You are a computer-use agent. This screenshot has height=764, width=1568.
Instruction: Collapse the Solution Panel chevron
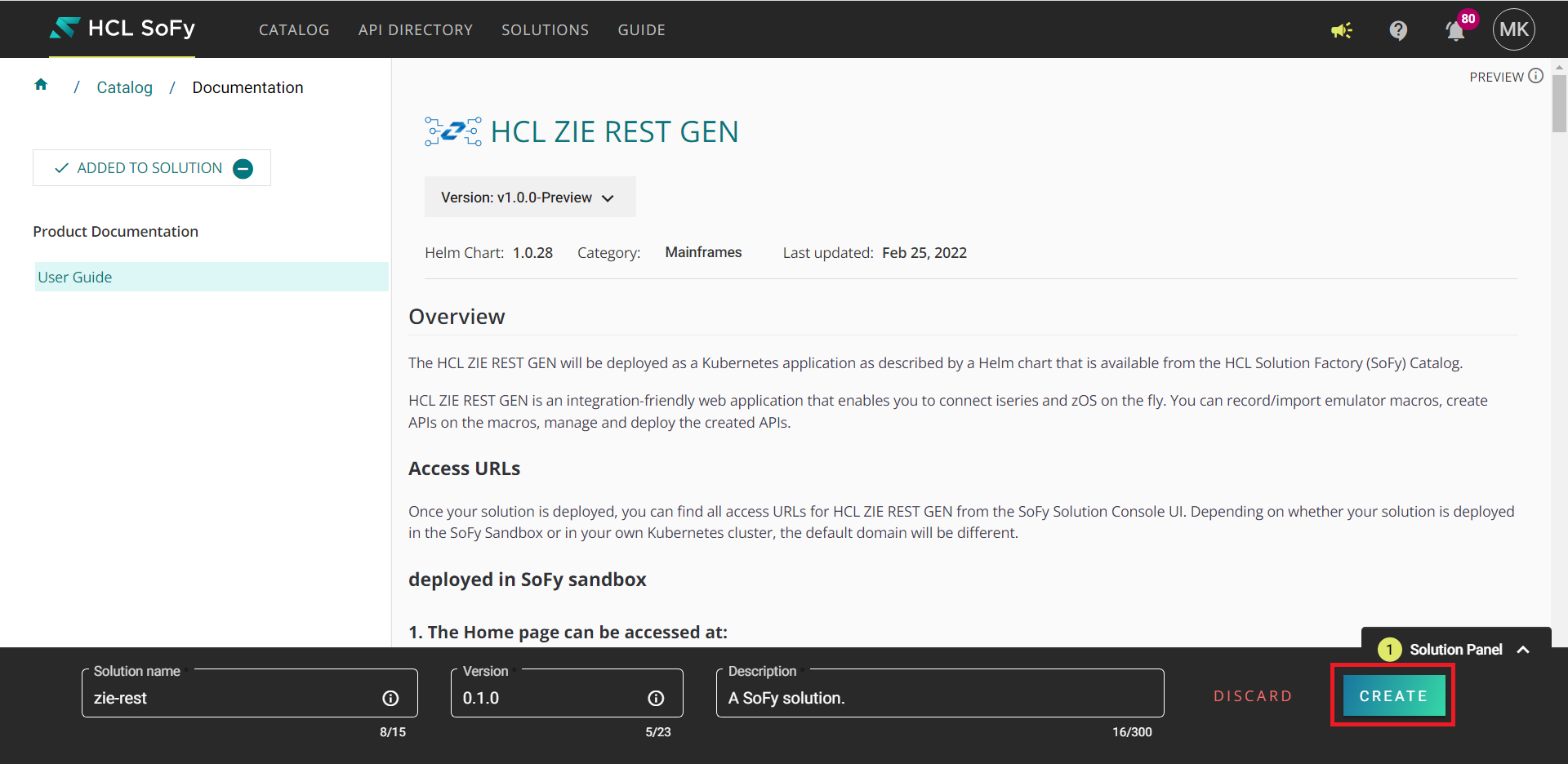coord(1523,650)
